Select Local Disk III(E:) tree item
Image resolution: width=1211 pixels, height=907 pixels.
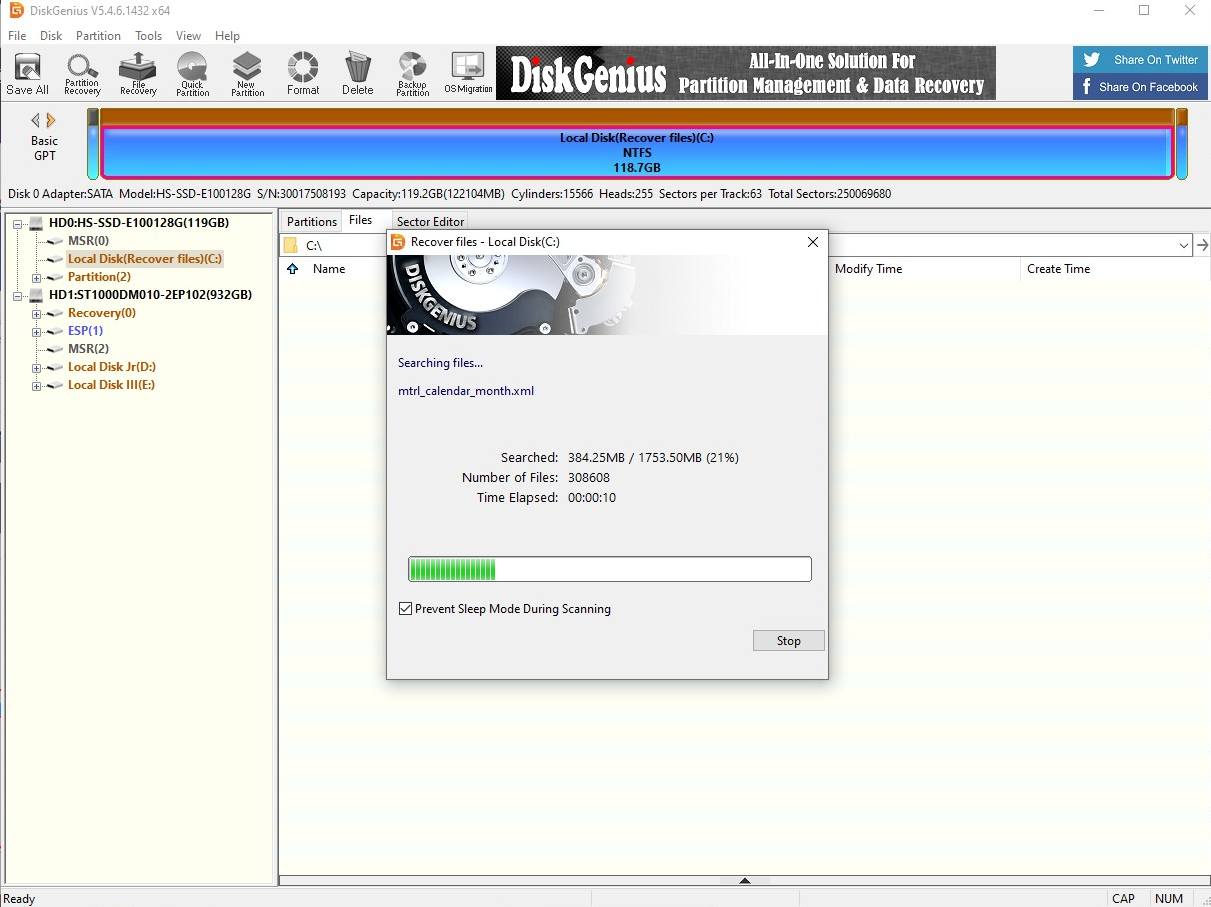(111, 385)
